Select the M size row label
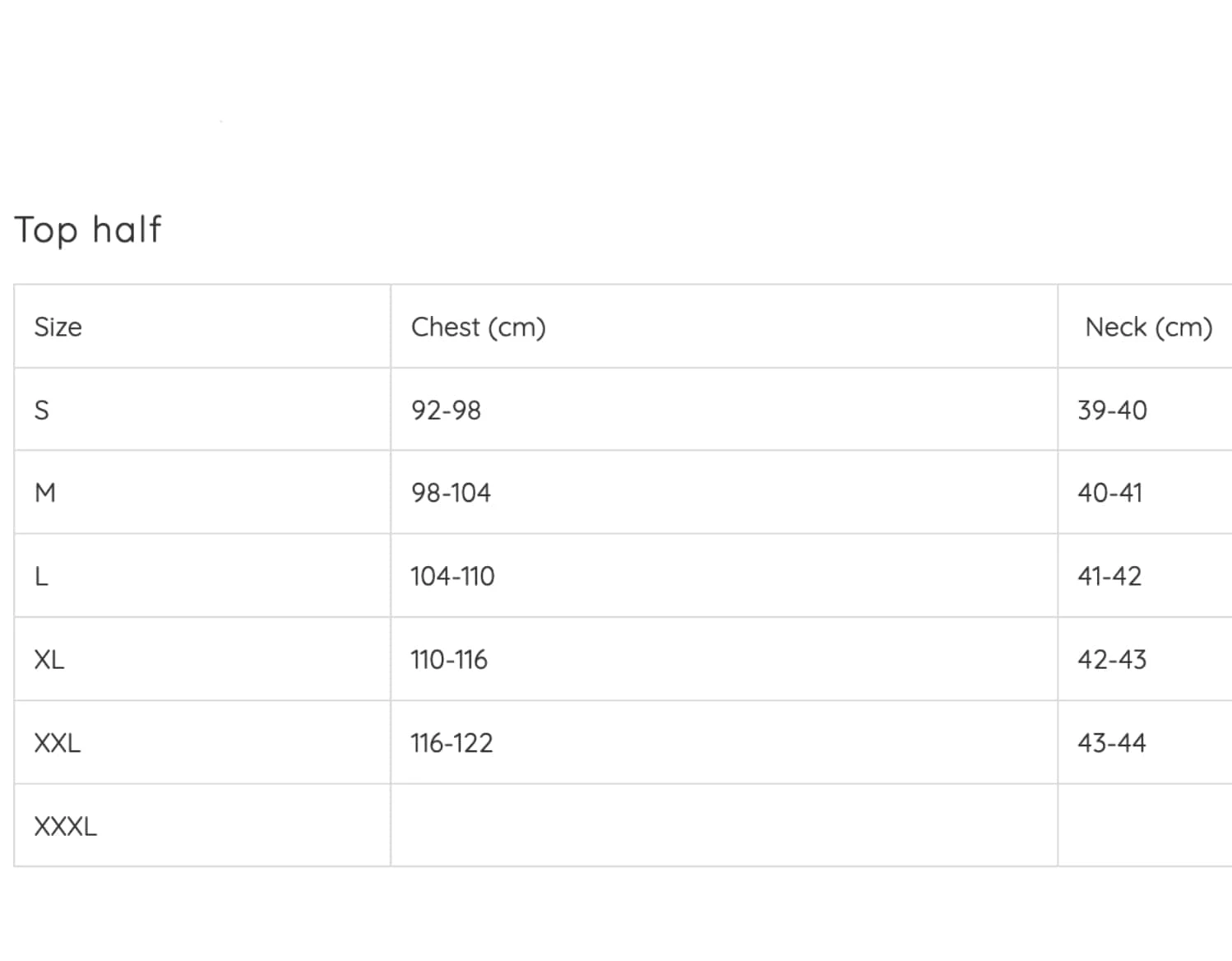This screenshot has height=961, width=1232. [x=45, y=493]
